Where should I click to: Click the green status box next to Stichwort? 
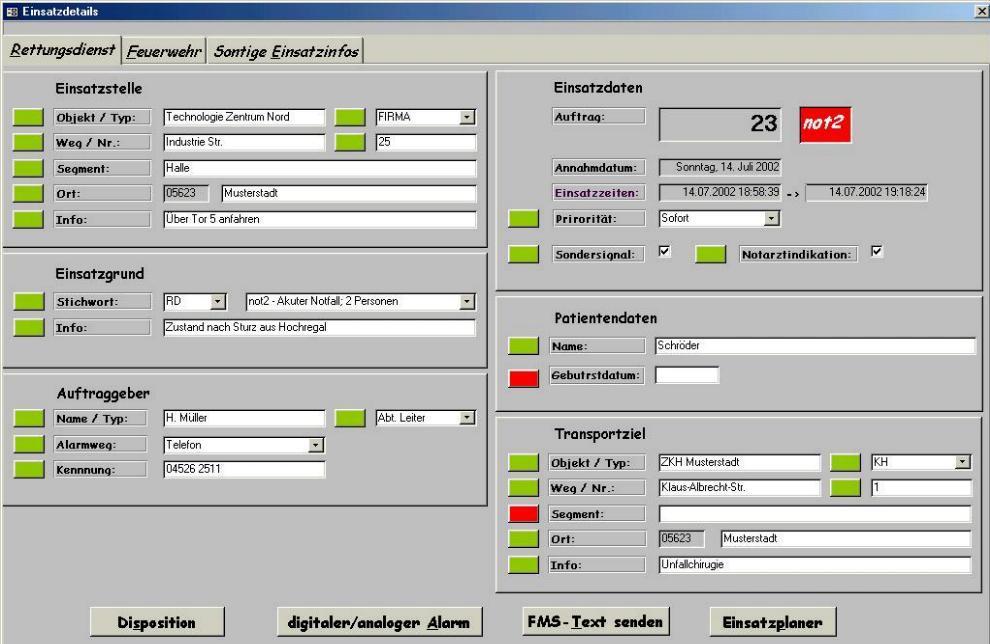click(x=29, y=301)
